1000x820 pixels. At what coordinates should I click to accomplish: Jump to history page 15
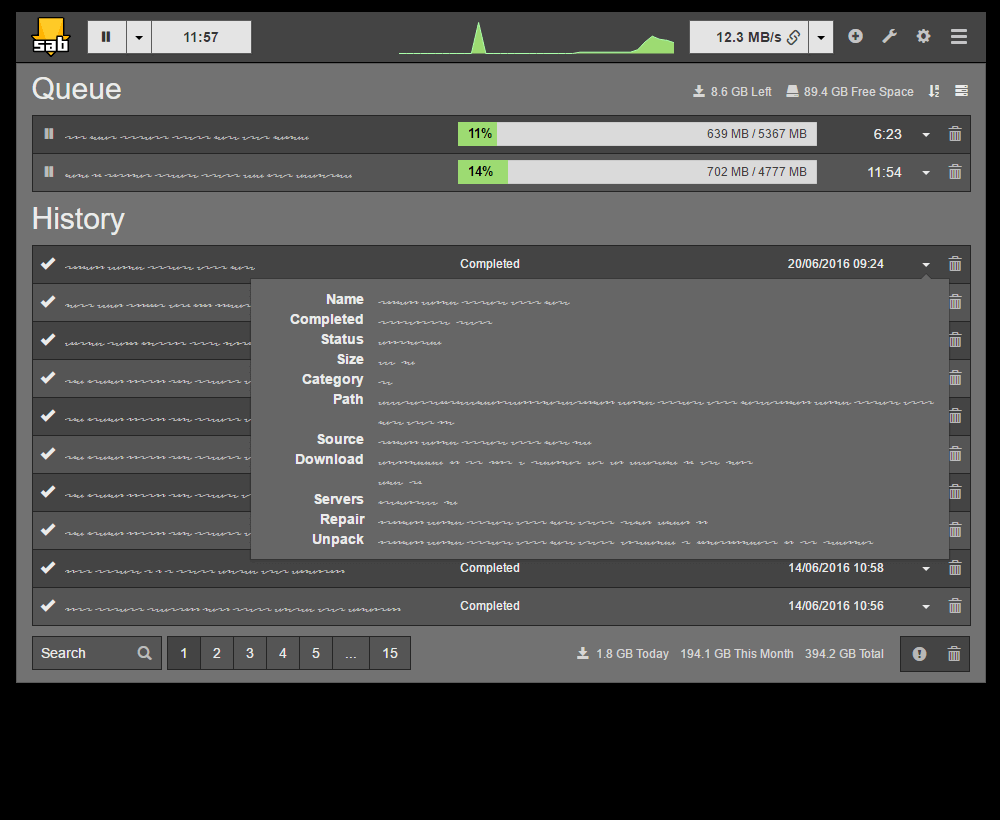pyautogui.click(x=390, y=653)
